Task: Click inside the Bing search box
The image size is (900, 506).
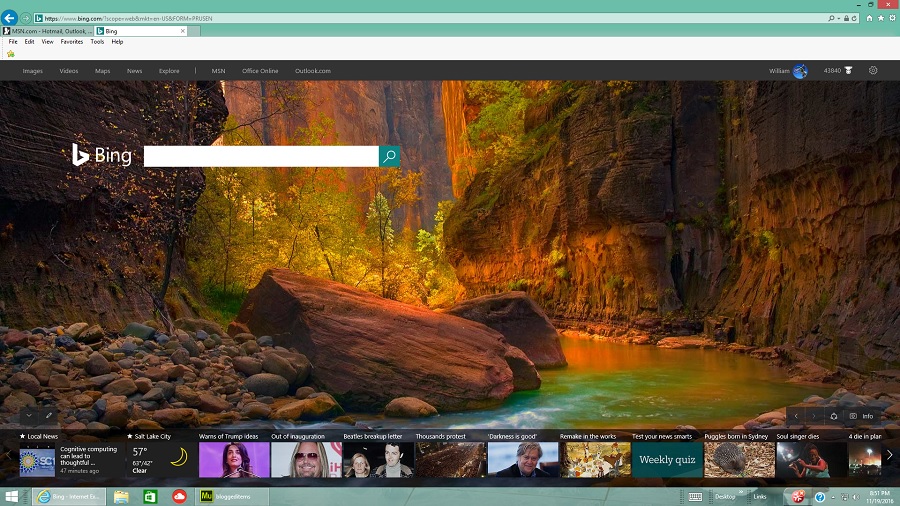Action: point(261,156)
